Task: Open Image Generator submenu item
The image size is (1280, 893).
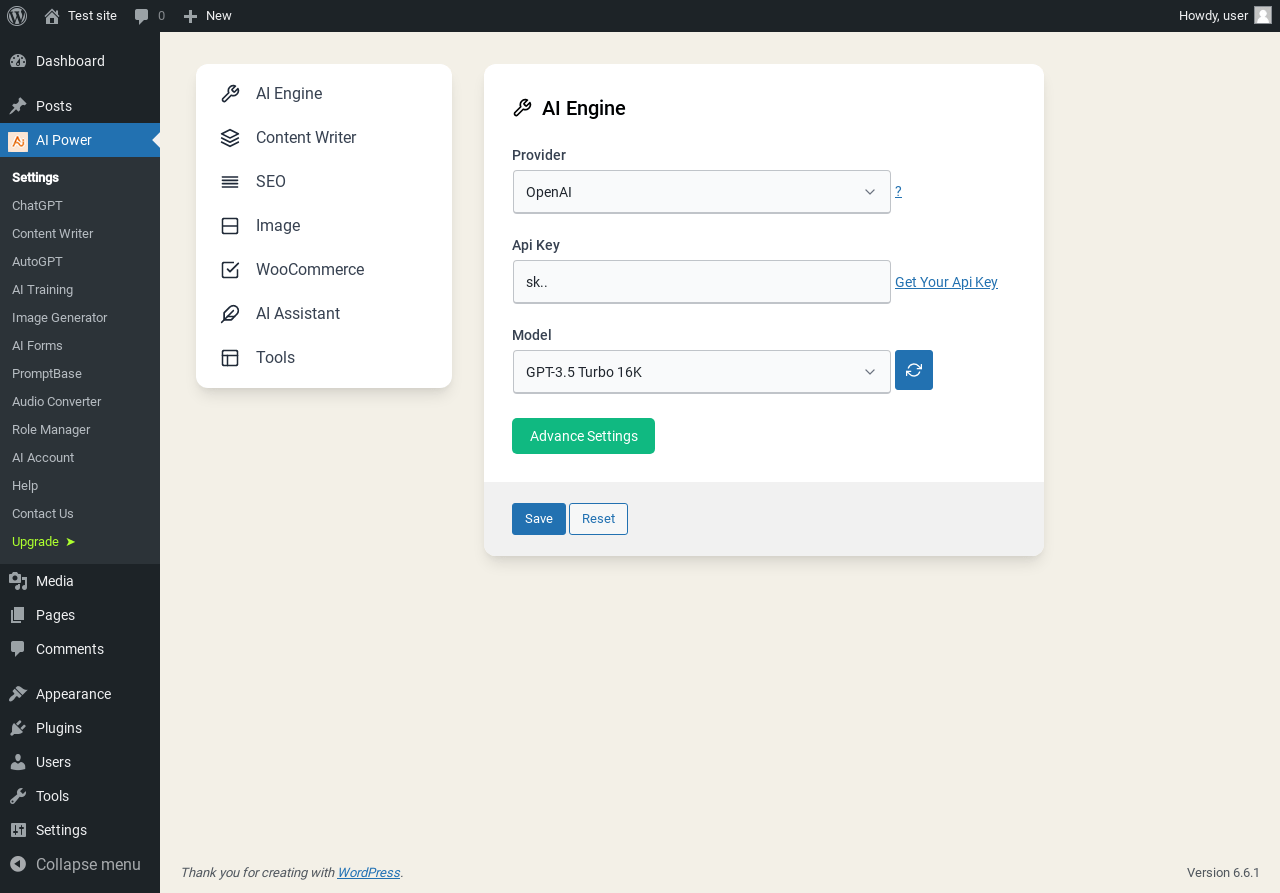Action: click(x=80, y=317)
